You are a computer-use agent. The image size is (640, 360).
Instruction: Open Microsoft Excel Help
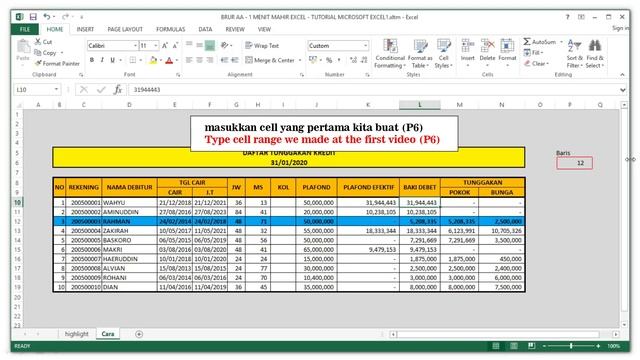pos(567,17)
